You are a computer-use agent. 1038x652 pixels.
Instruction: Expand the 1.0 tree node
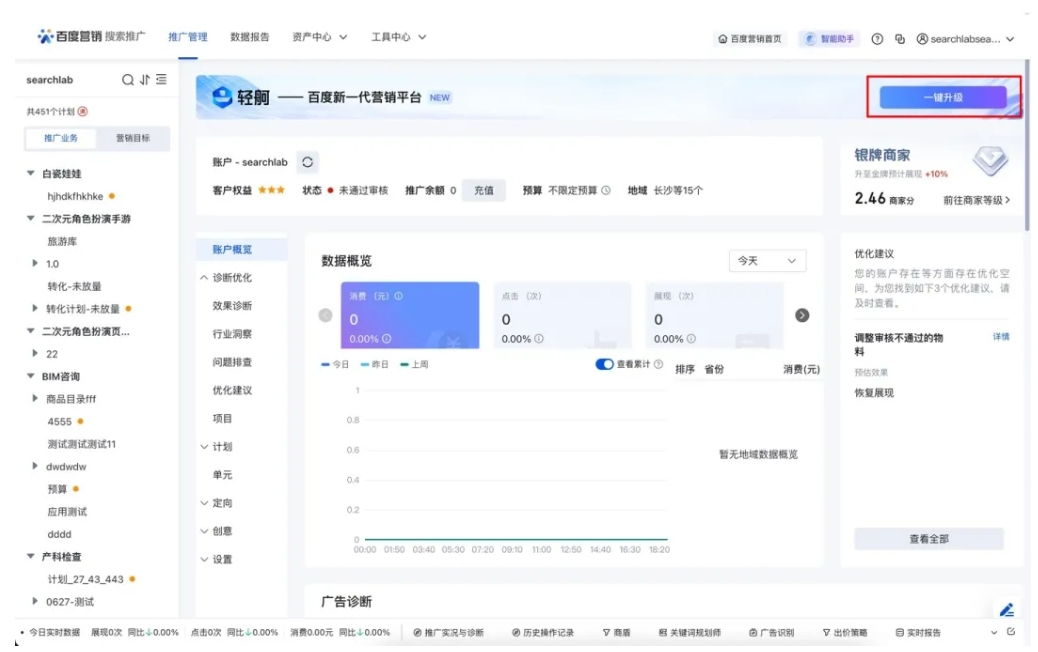35,263
